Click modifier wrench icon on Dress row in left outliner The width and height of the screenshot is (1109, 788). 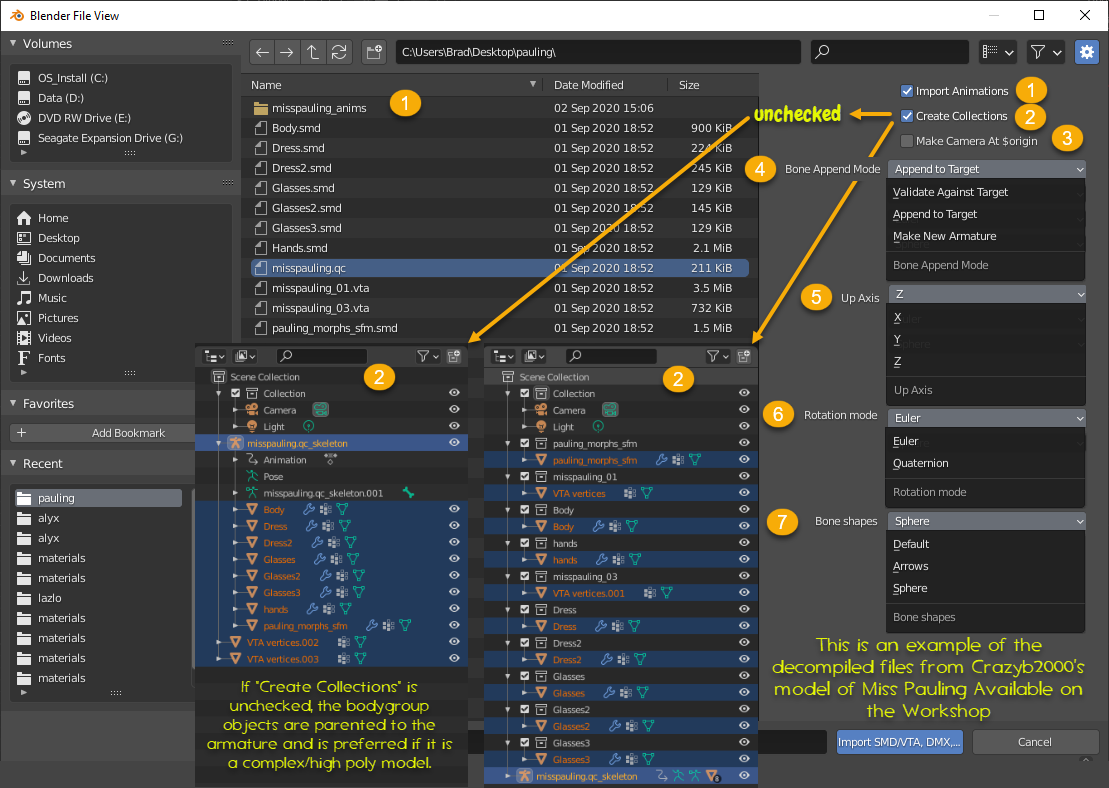(311, 526)
